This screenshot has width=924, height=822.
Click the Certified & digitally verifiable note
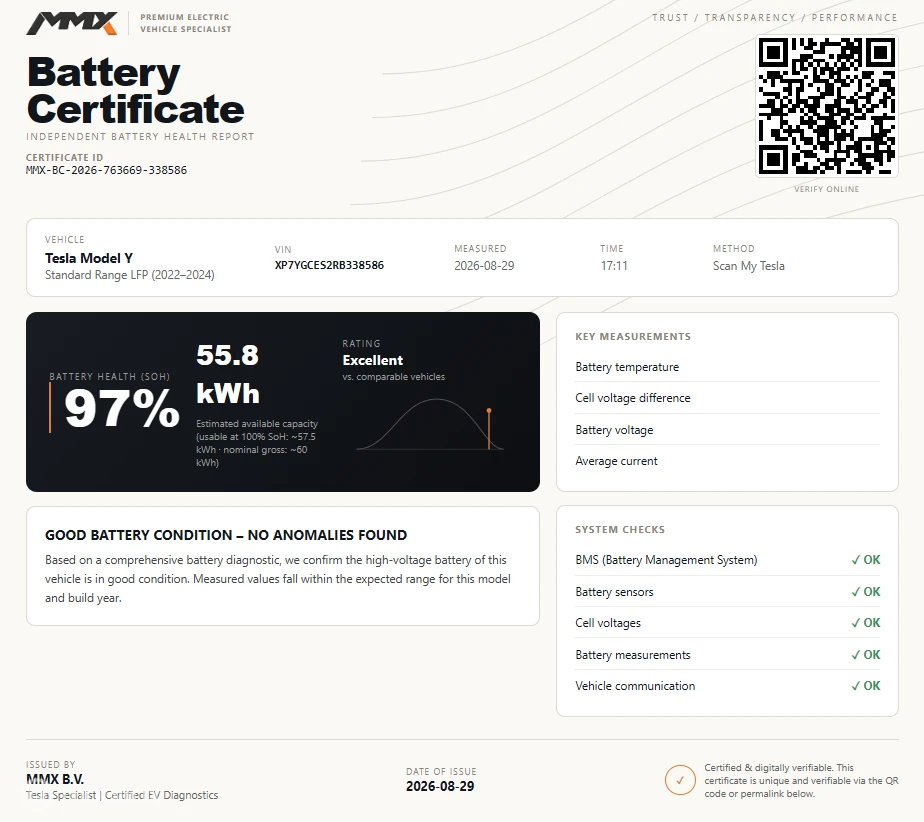801,781
